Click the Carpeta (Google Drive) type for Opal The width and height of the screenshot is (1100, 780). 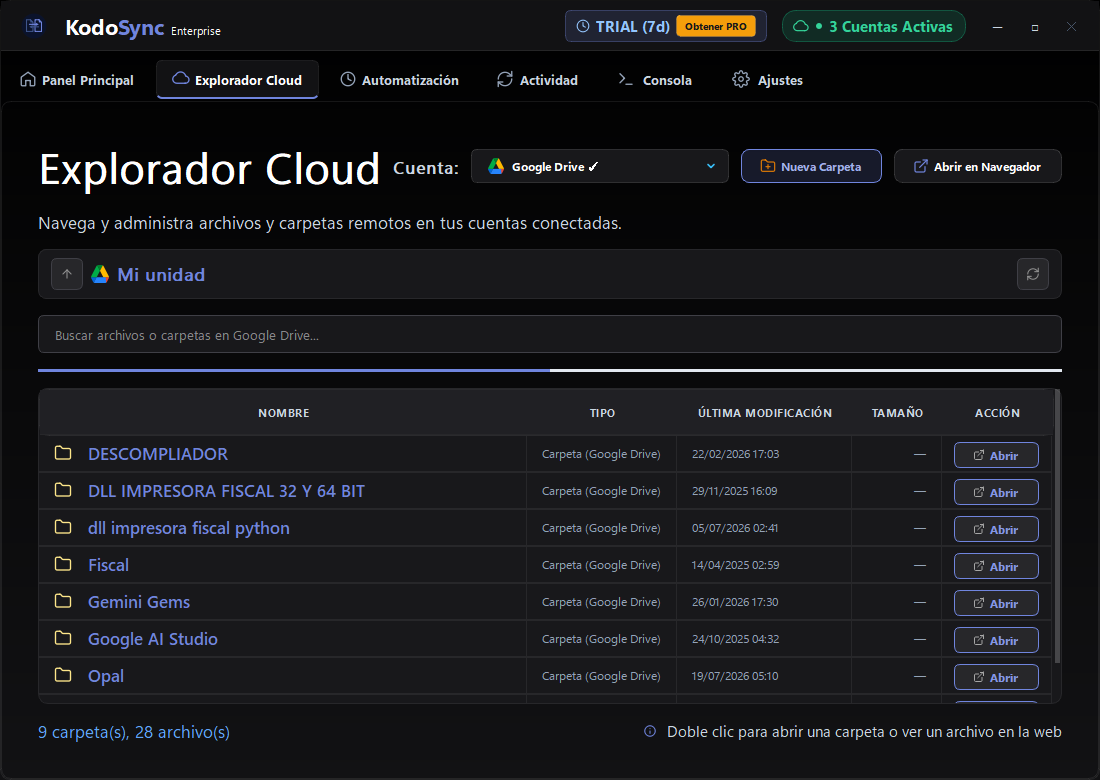coord(601,676)
